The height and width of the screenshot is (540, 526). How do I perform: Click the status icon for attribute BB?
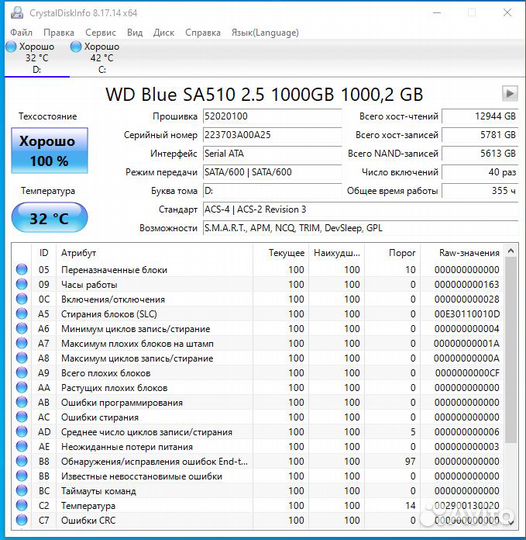tap(22, 476)
